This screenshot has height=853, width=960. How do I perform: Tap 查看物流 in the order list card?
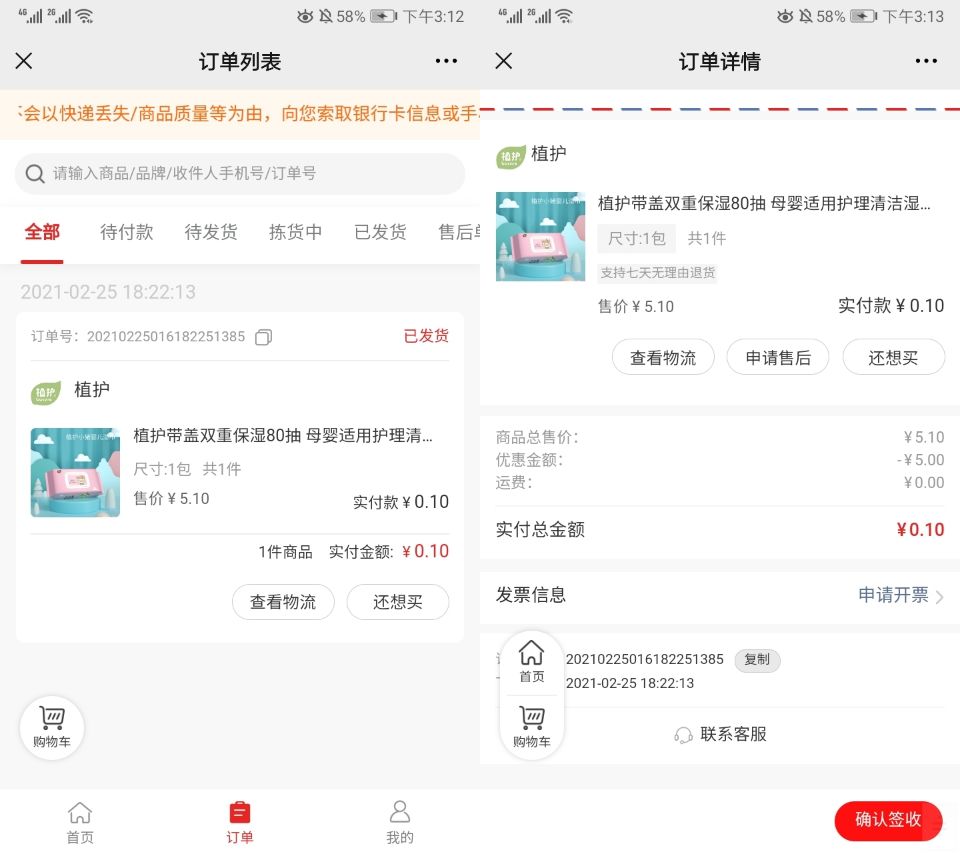pyautogui.click(x=283, y=602)
